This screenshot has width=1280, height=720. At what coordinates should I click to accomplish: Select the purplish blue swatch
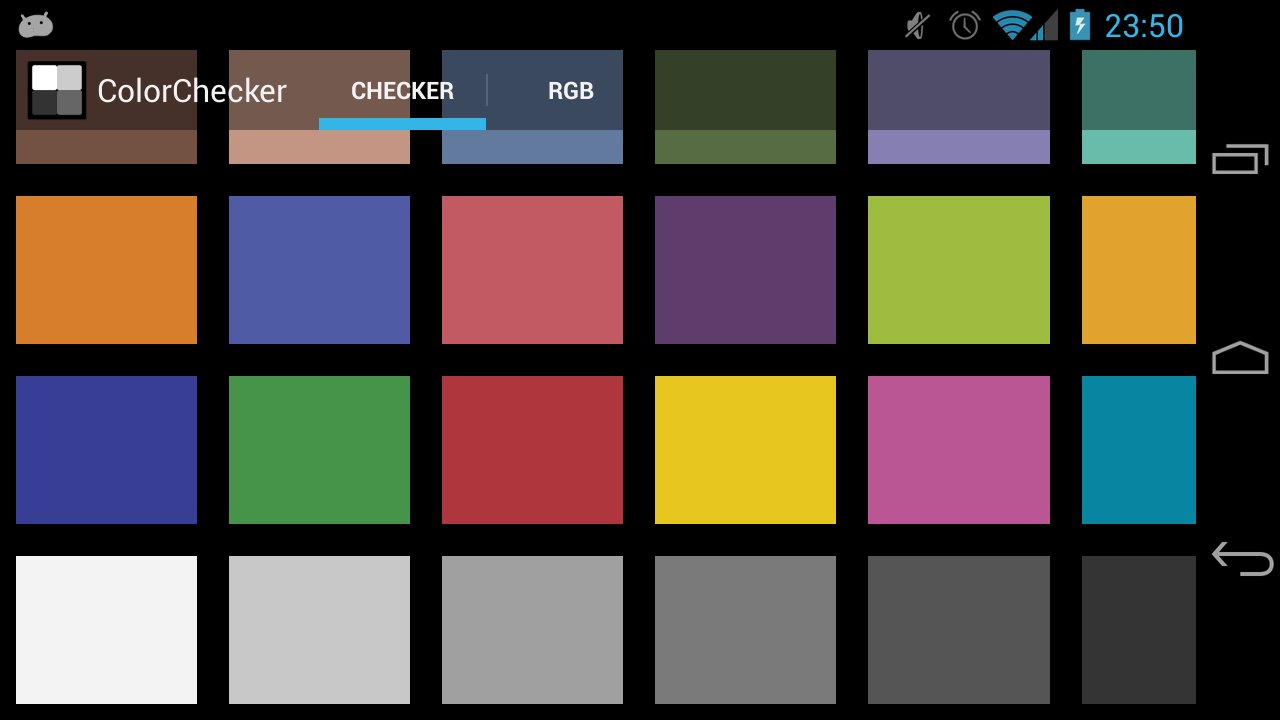click(x=319, y=270)
